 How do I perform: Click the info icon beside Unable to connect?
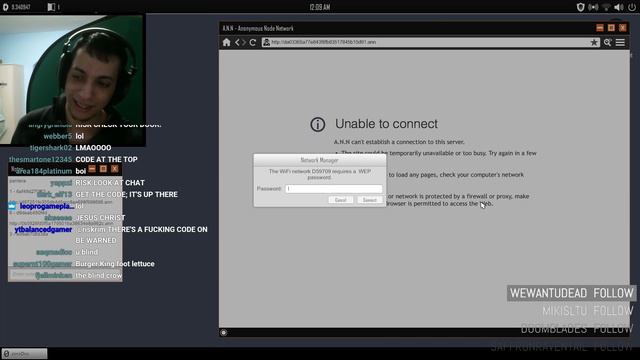[x=318, y=124]
